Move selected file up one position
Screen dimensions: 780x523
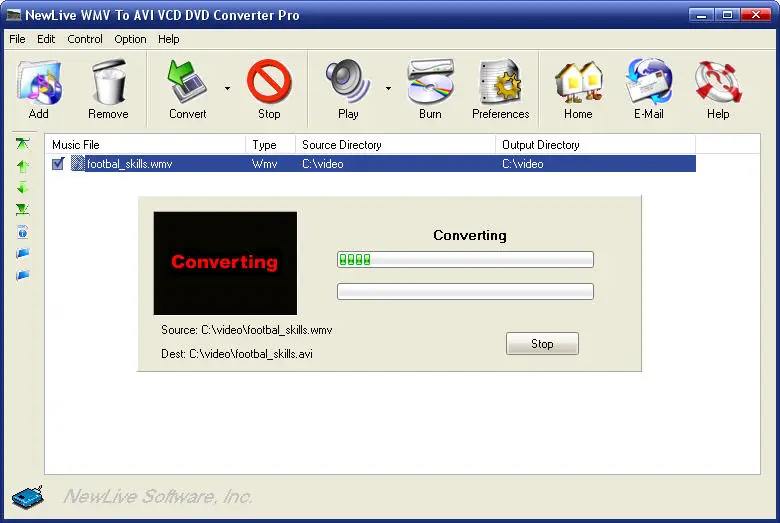(x=22, y=166)
